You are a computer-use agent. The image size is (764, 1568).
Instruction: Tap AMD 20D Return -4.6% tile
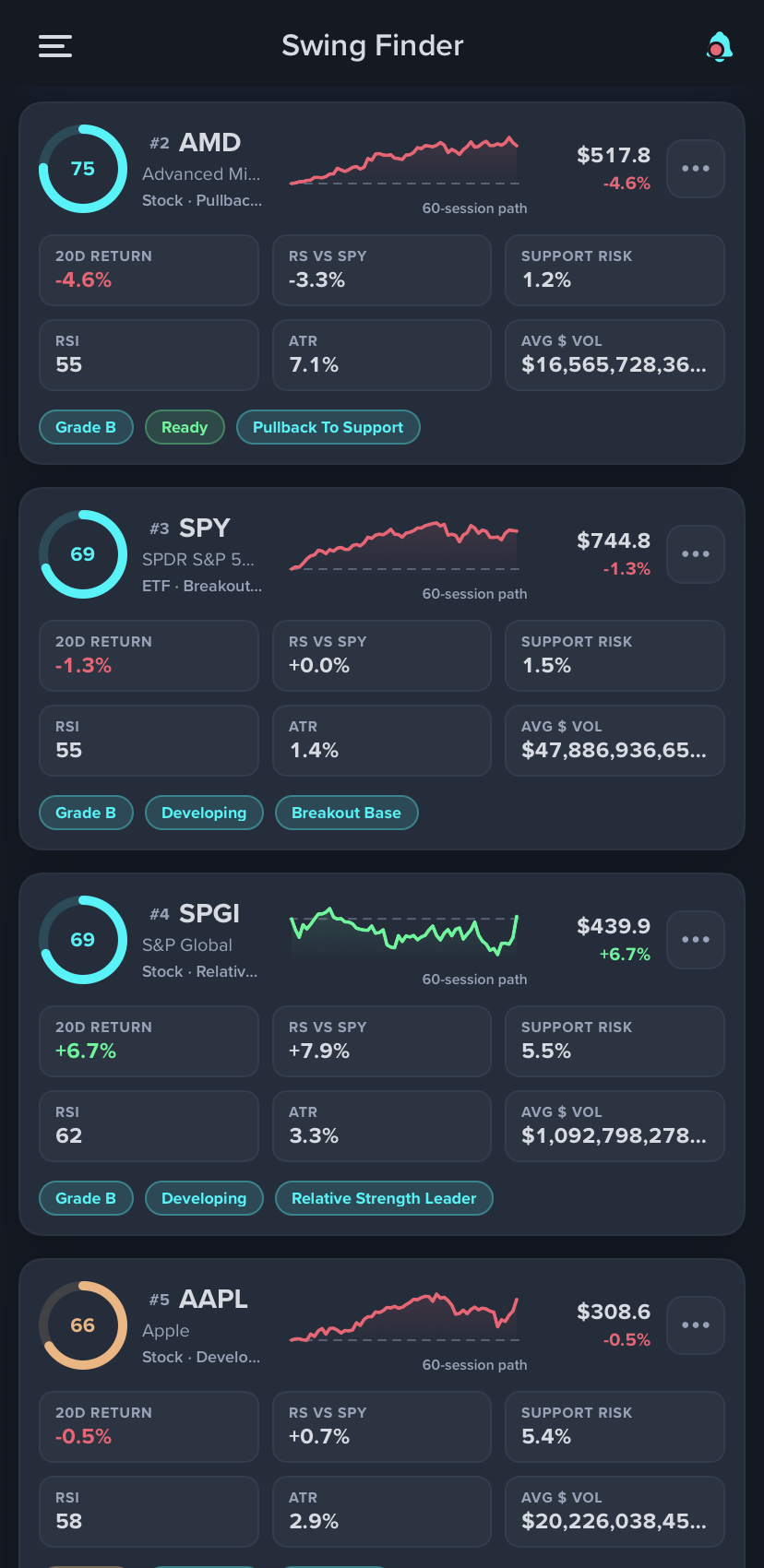point(149,270)
